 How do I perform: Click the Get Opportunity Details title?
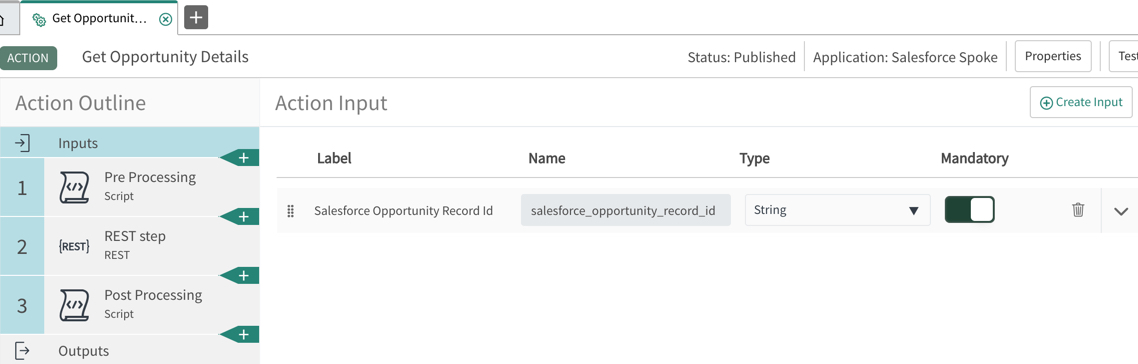(x=165, y=57)
